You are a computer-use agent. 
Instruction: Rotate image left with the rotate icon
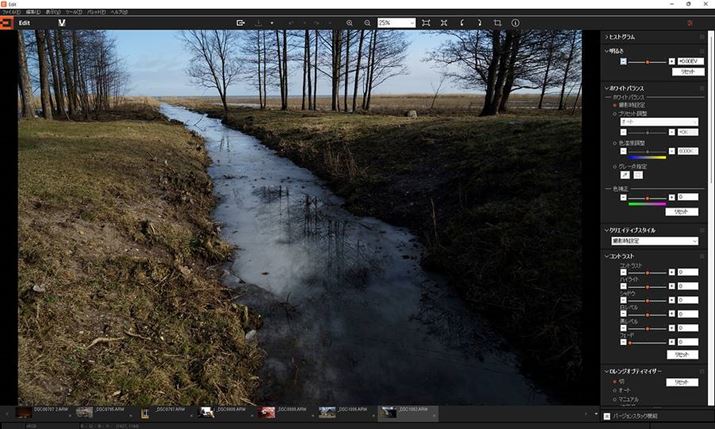pyautogui.click(x=462, y=23)
